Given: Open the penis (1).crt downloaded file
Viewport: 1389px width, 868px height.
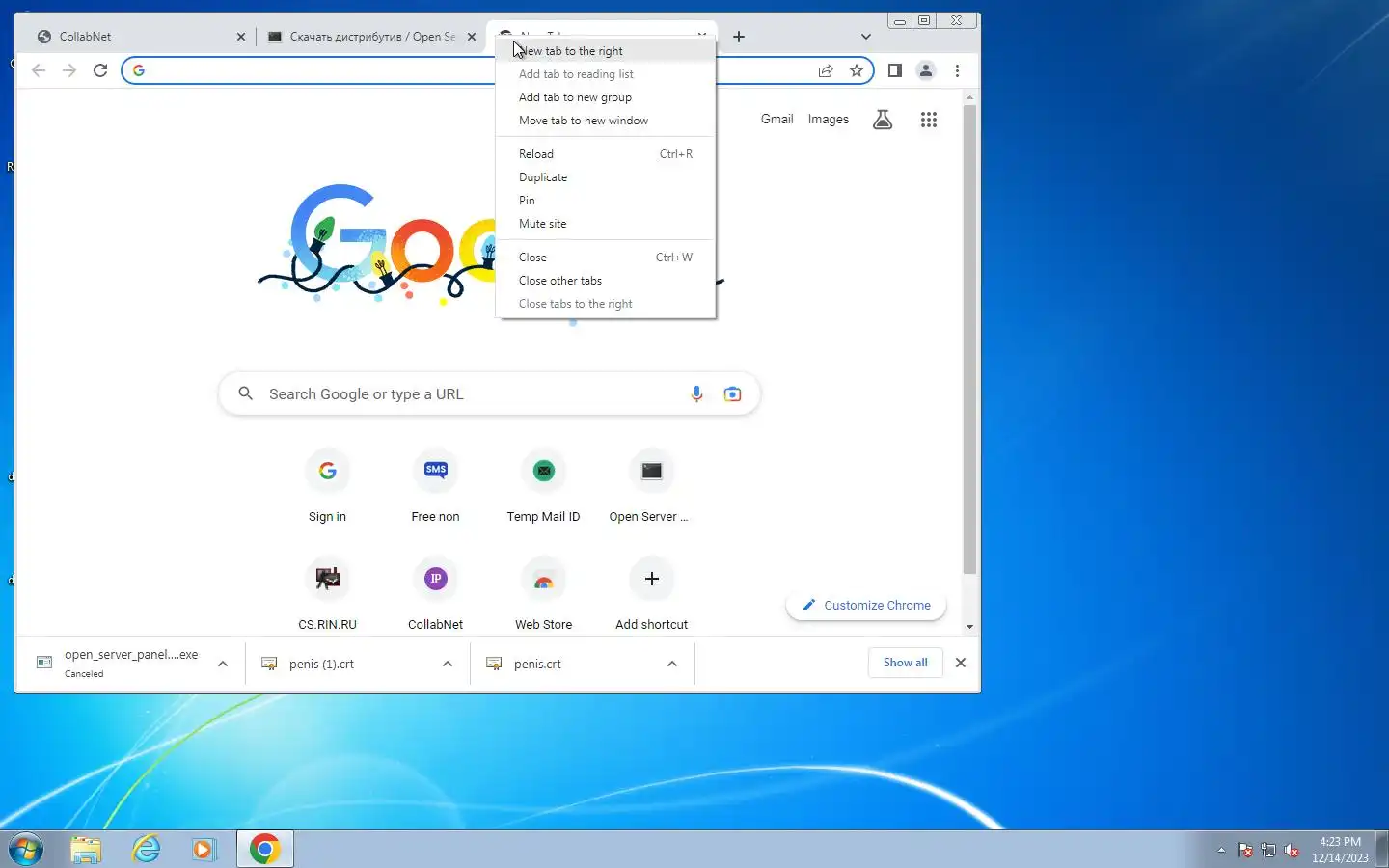Looking at the screenshot, I should [x=344, y=664].
